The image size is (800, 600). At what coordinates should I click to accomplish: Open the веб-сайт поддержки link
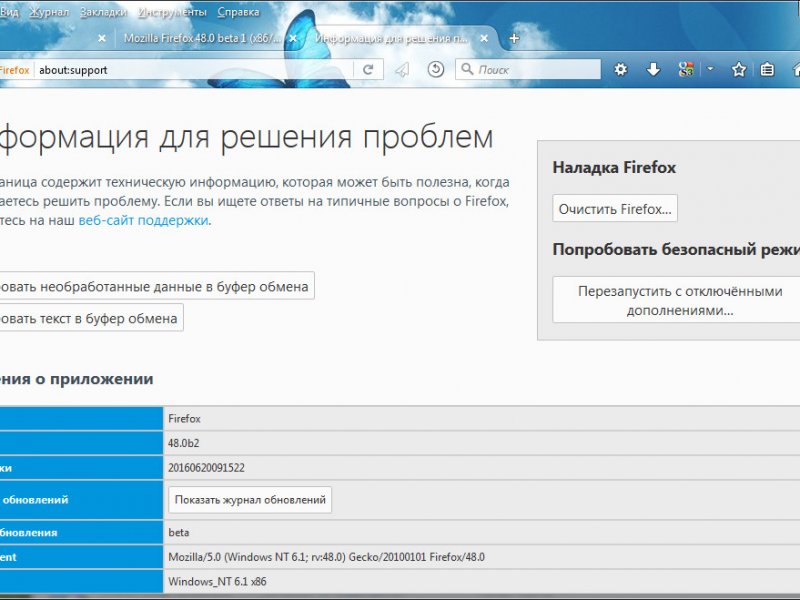(143, 220)
